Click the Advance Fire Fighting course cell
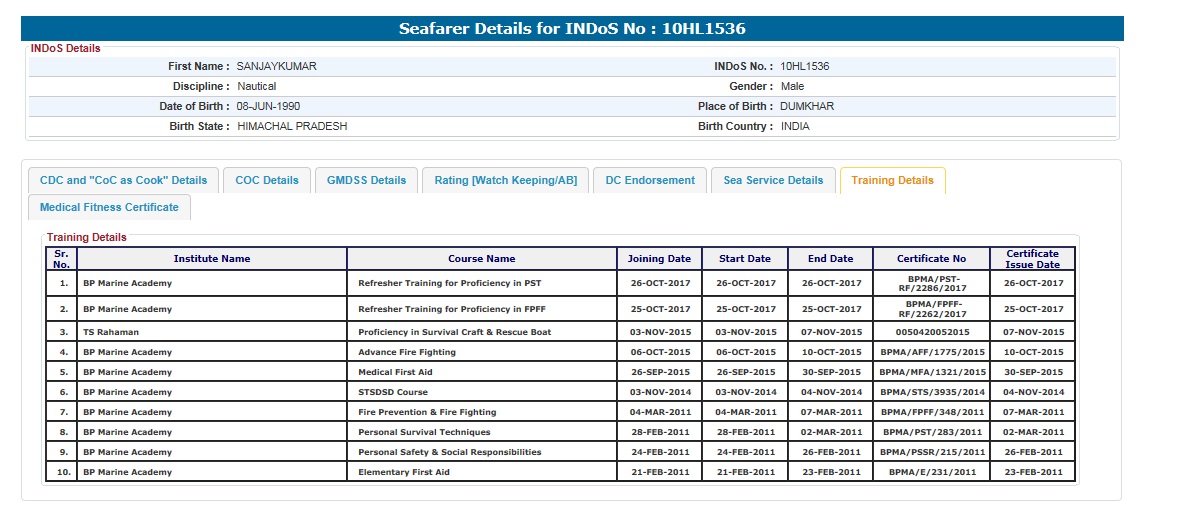 [407, 352]
